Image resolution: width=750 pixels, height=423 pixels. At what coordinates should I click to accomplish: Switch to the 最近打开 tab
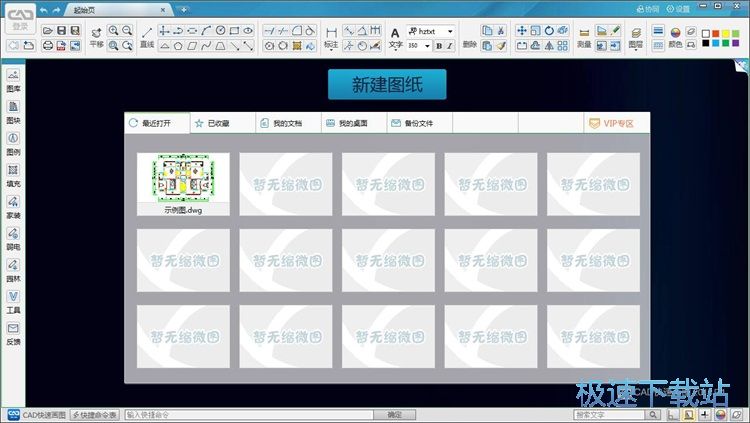(x=157, y=123)
